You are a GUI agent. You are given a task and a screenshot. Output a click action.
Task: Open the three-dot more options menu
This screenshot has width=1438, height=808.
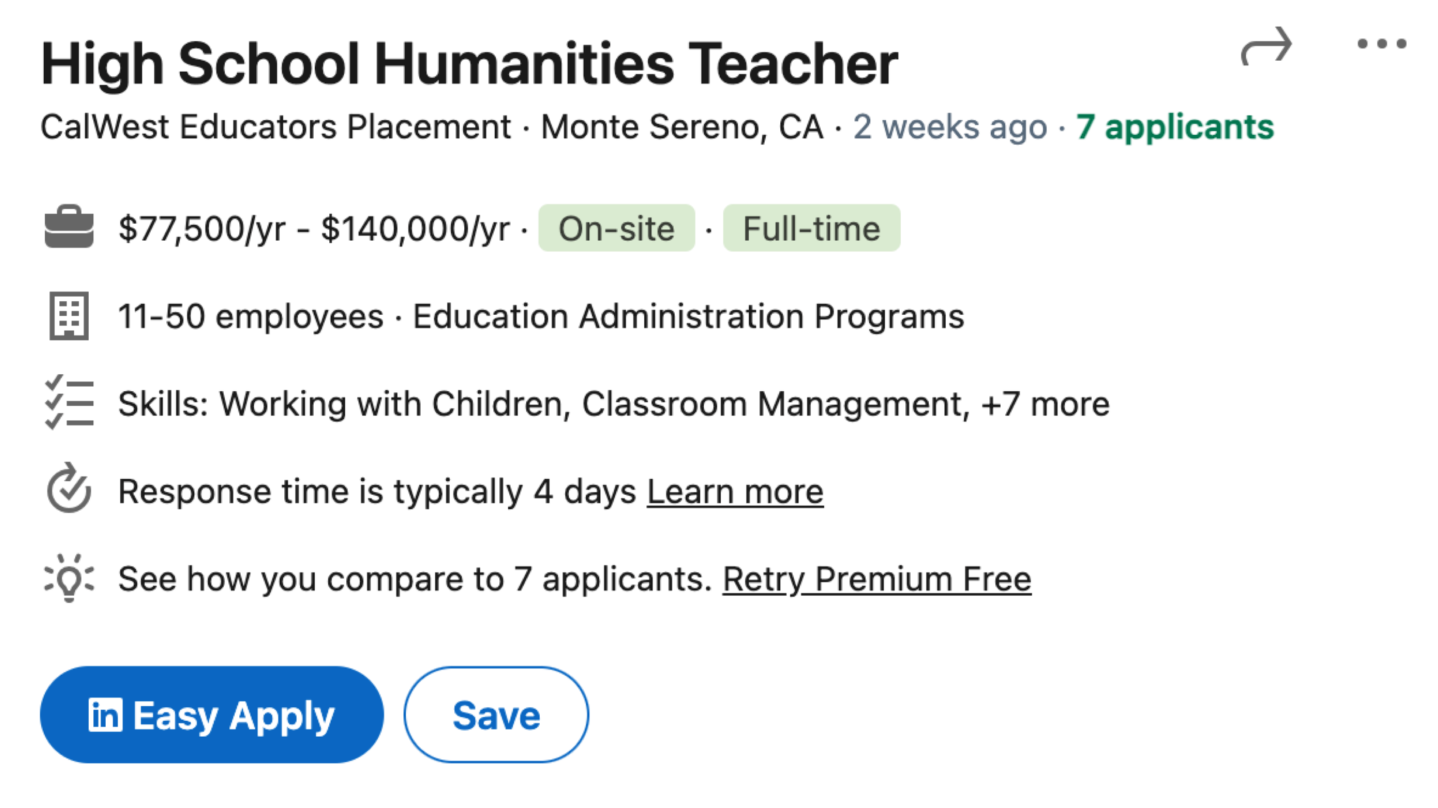tap(1381, 44)
